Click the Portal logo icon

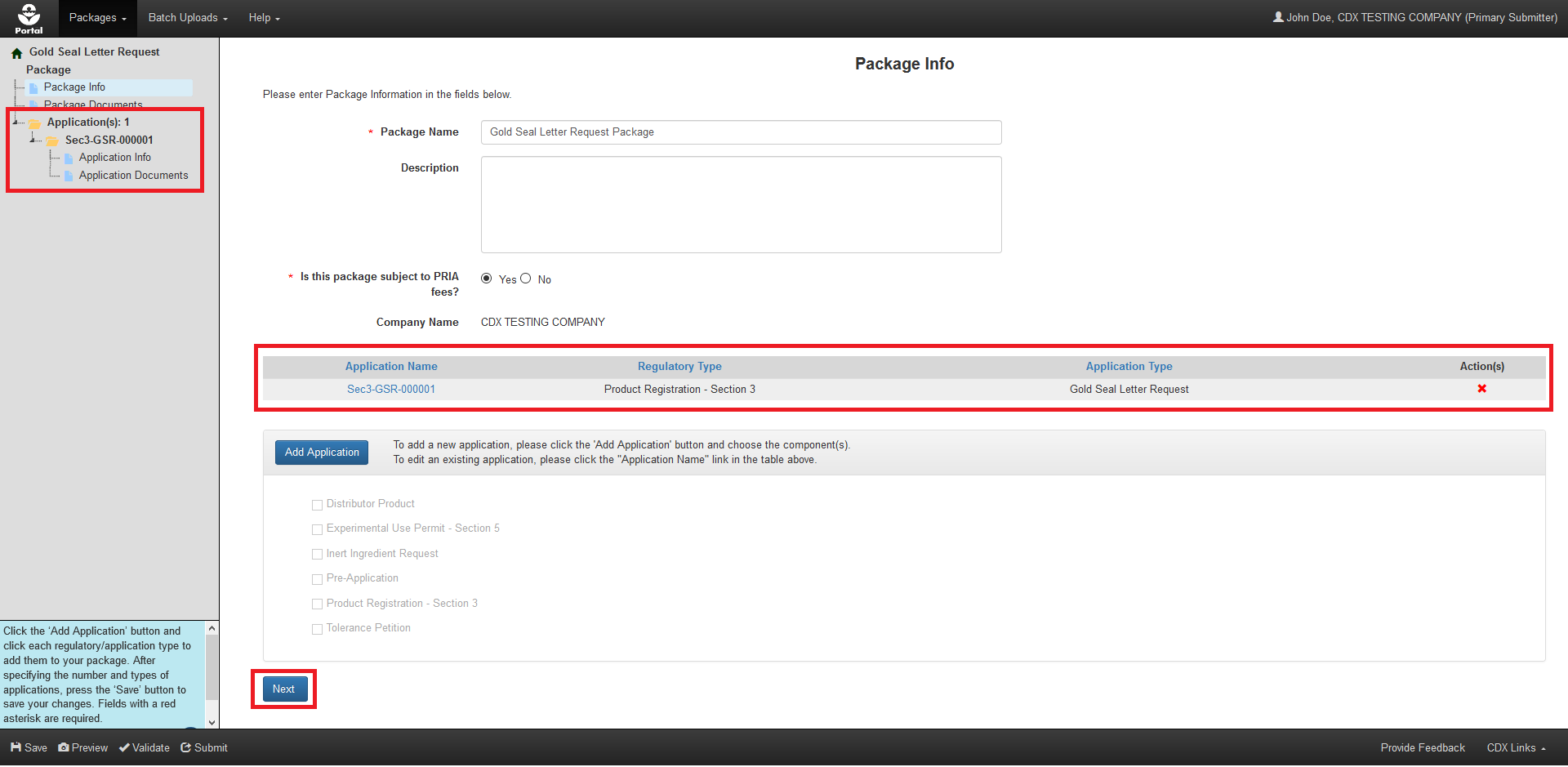coord(29,18)
